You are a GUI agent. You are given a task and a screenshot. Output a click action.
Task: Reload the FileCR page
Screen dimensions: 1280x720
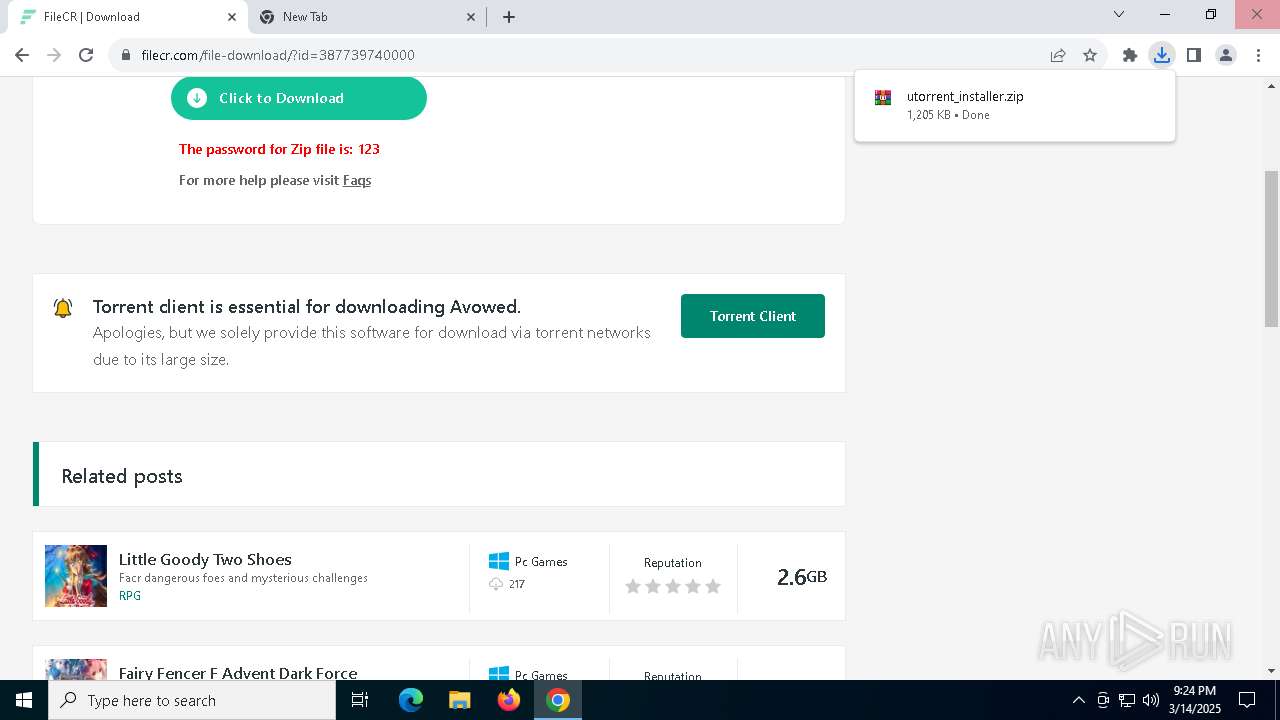86,55
